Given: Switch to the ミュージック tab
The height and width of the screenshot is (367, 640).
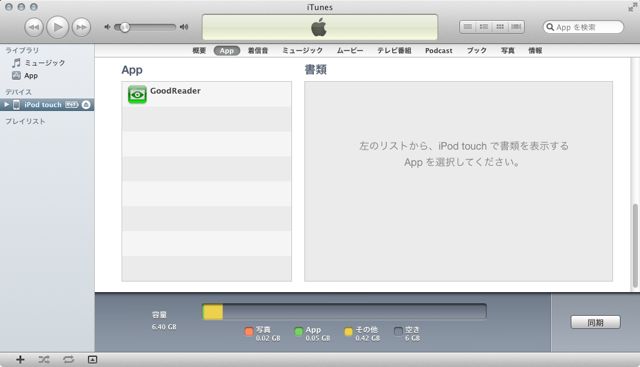Looking at the screenshot, I should 302,51.
